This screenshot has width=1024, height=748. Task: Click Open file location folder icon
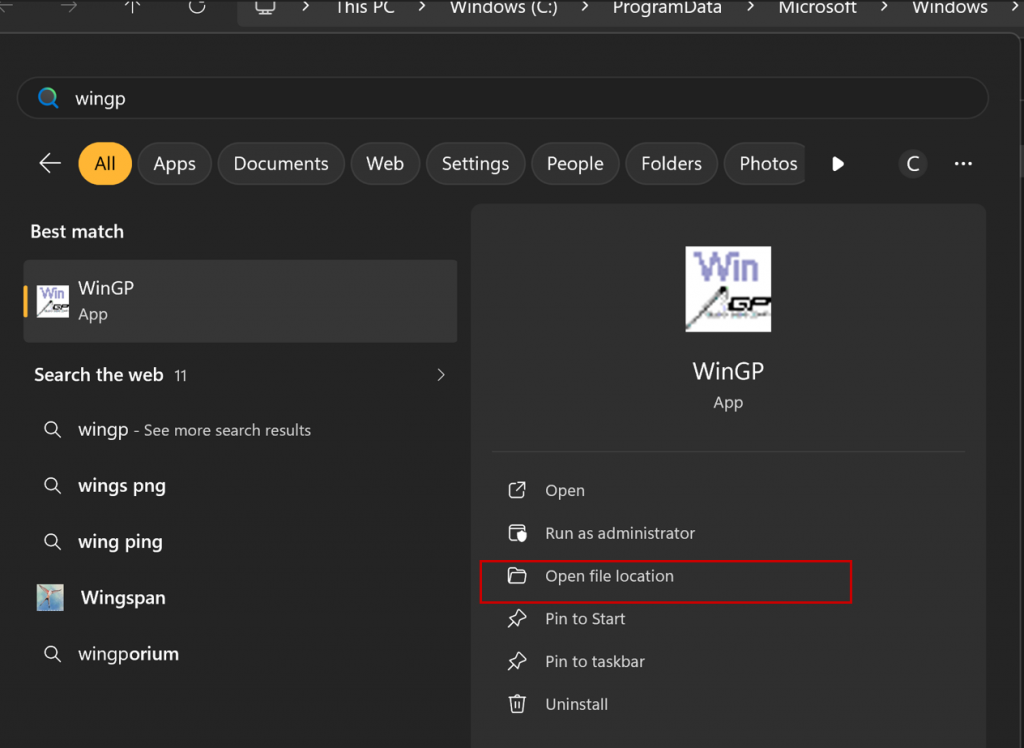pos(517,576)
